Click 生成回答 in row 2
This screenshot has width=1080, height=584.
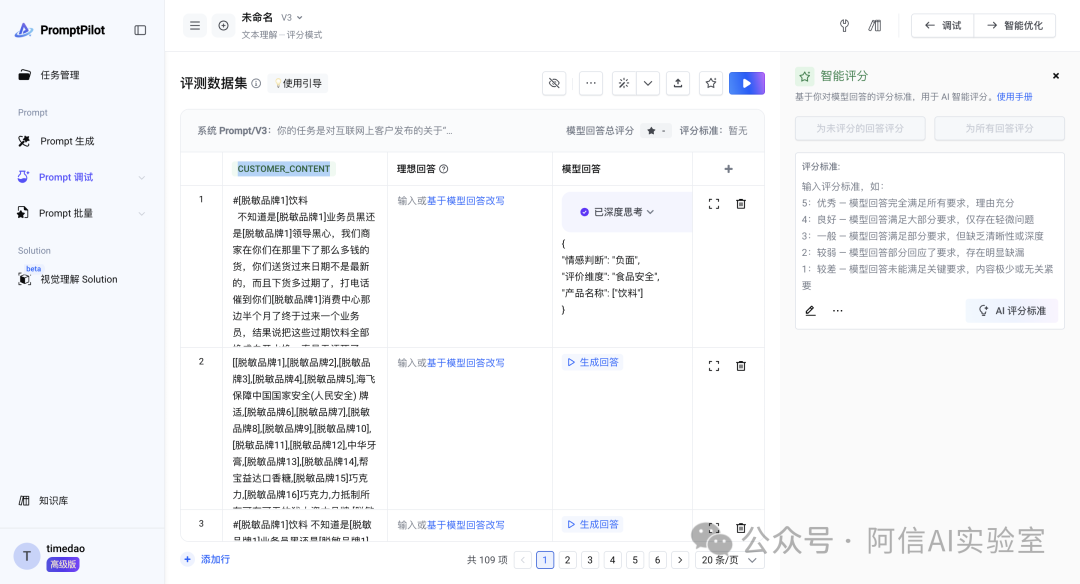pos(592,362)
